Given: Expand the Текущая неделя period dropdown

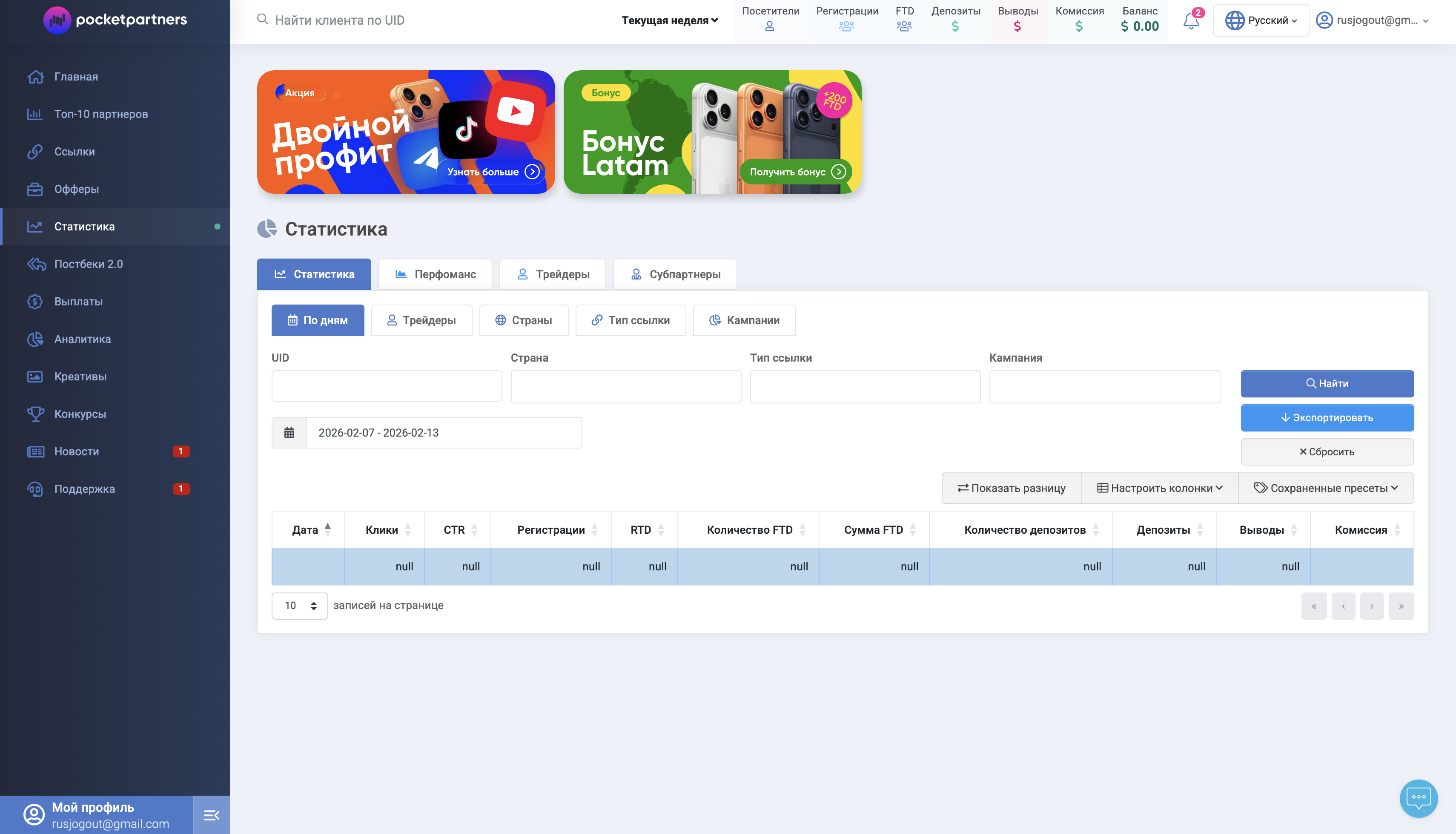Looking at the screenshot, I should click(670, 20).
